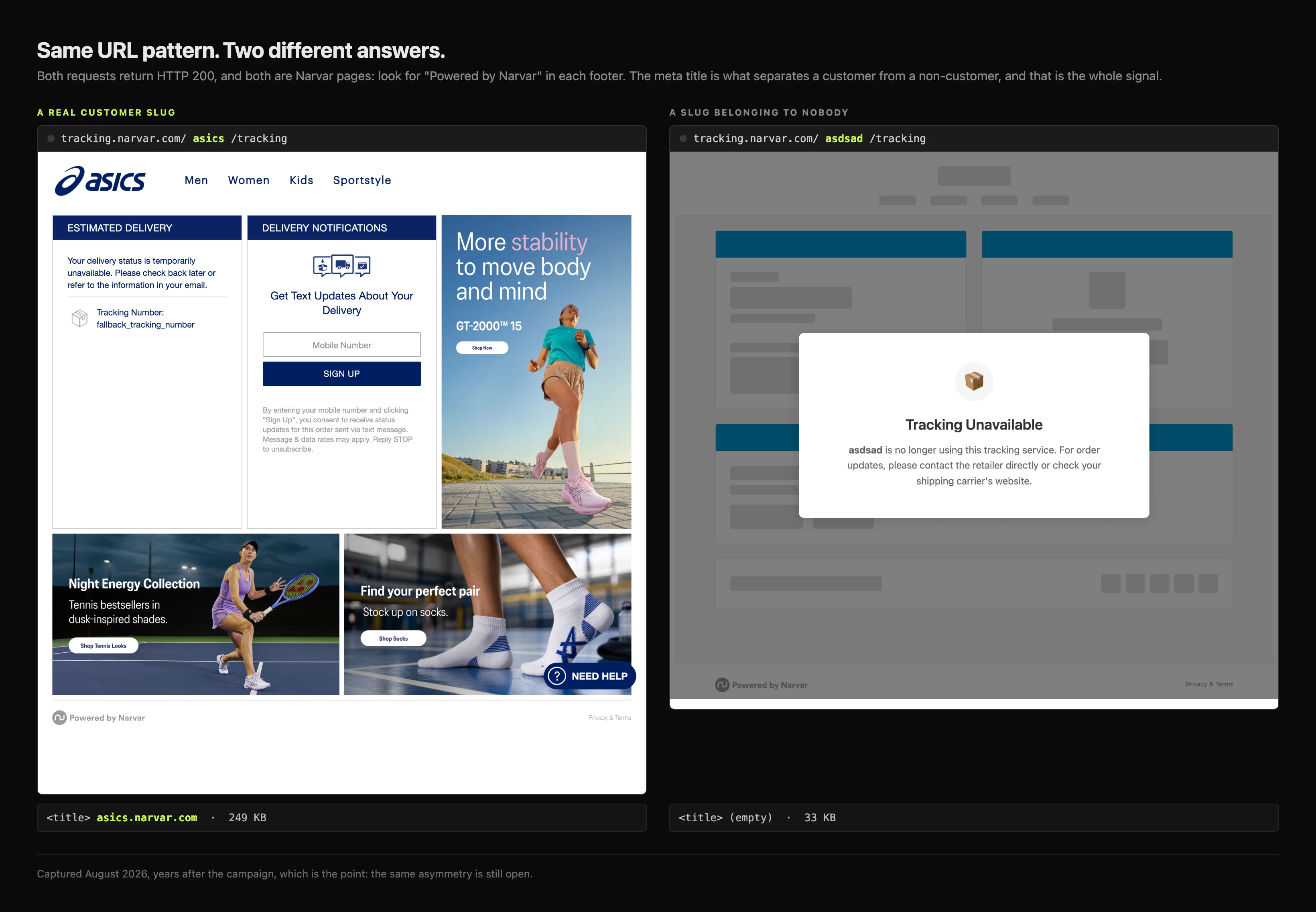Image resolution: width=1316 pixels, height=912 pixels.
Task: Click the delivery truck notifications icon
Action: click(341, 266)
